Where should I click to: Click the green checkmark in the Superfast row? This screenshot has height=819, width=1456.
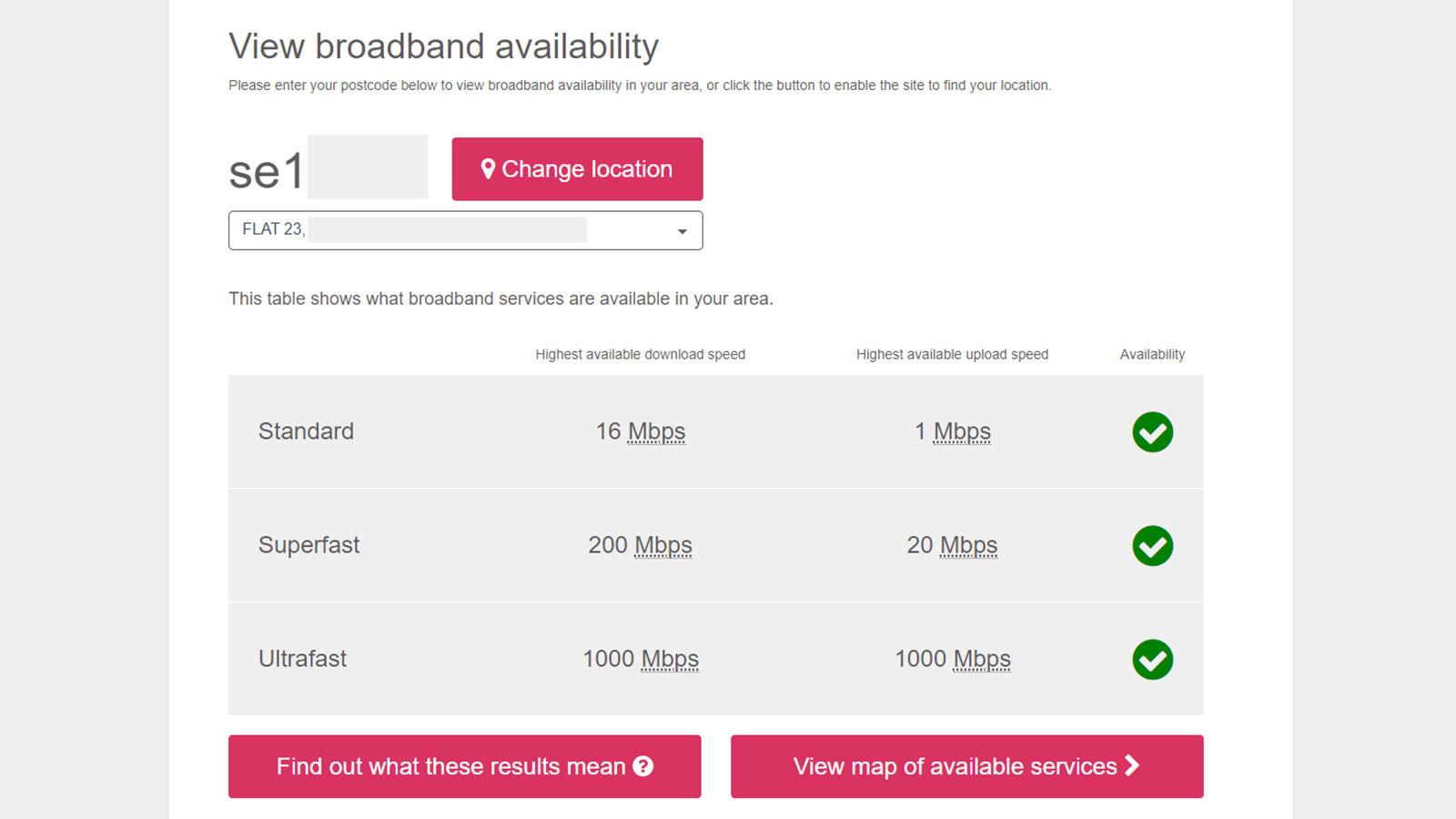click(1152, 545)
